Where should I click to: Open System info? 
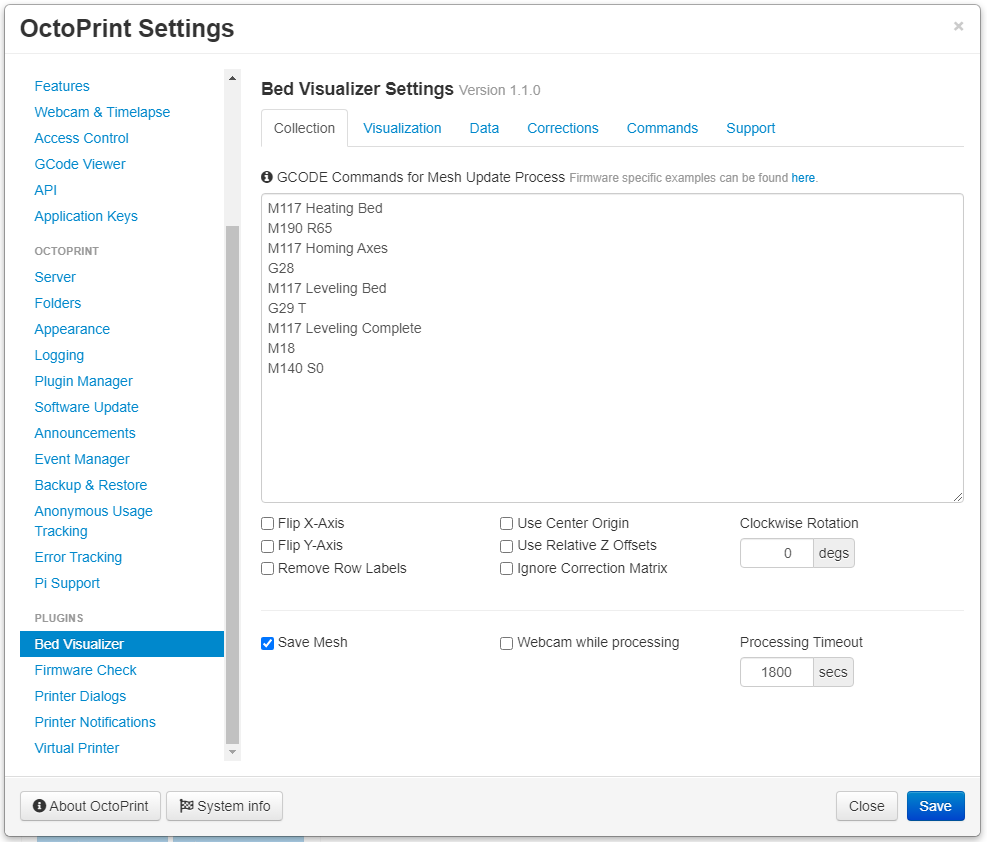[224, 806]
